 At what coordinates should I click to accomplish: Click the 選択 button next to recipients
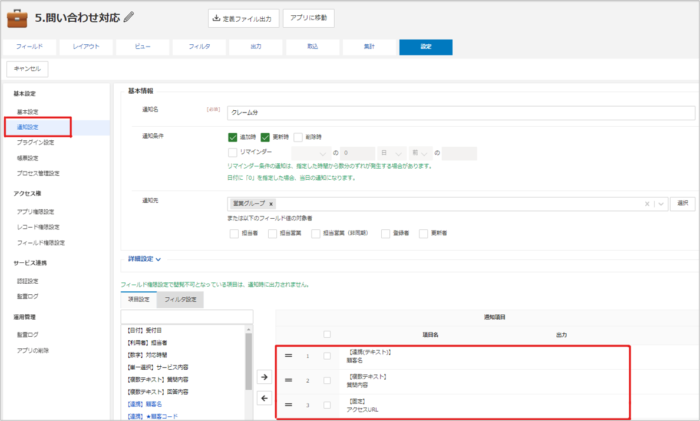683,204
